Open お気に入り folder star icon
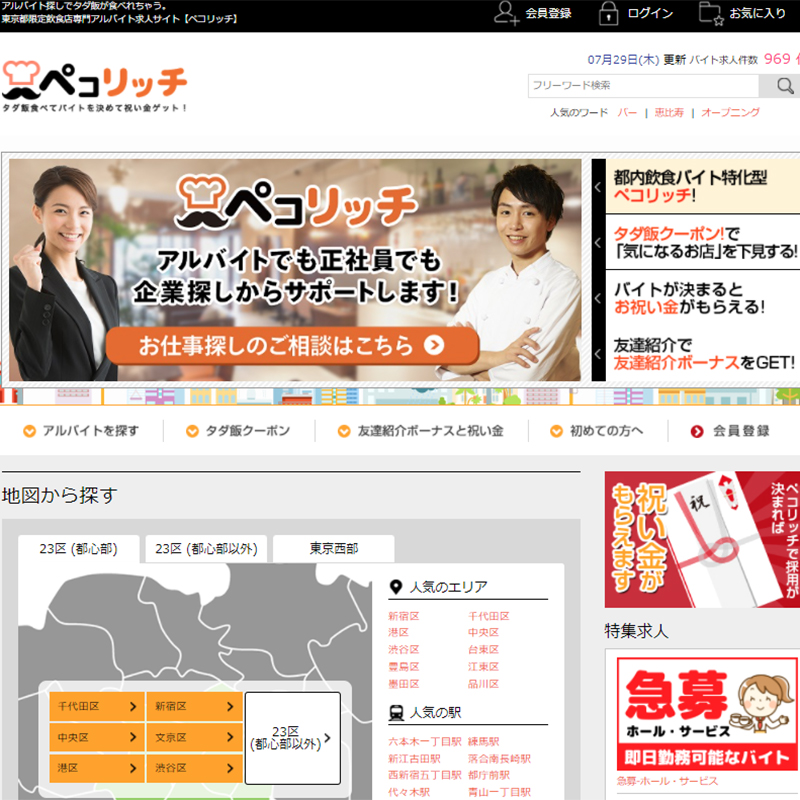The image size is (800, 800). coord(711,13)
